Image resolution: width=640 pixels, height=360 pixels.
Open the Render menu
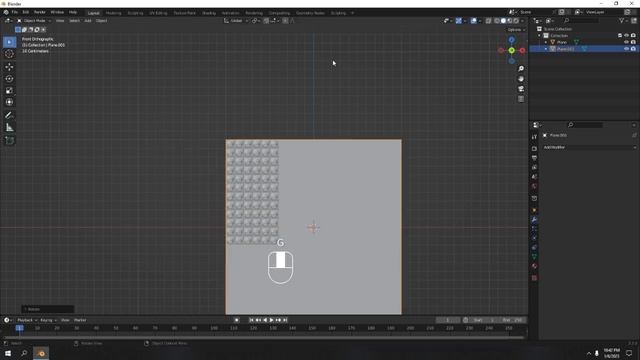click(x=40, y=12)
